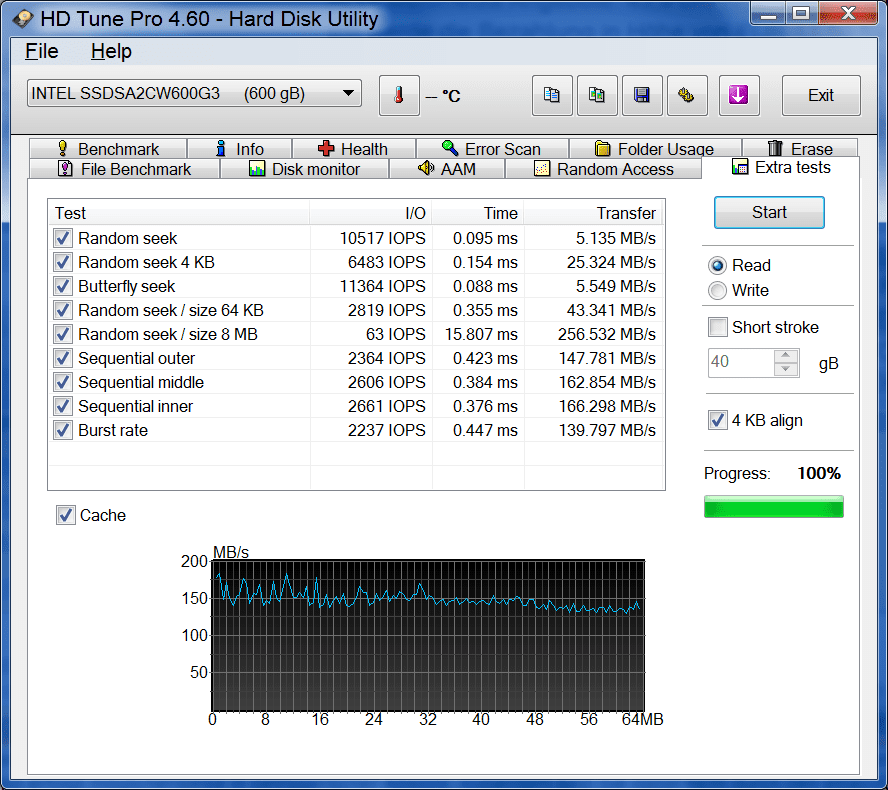Select the Extra tests tab
Image resolution: width=888 pixels, height=790 pixels.
point(781,168)
